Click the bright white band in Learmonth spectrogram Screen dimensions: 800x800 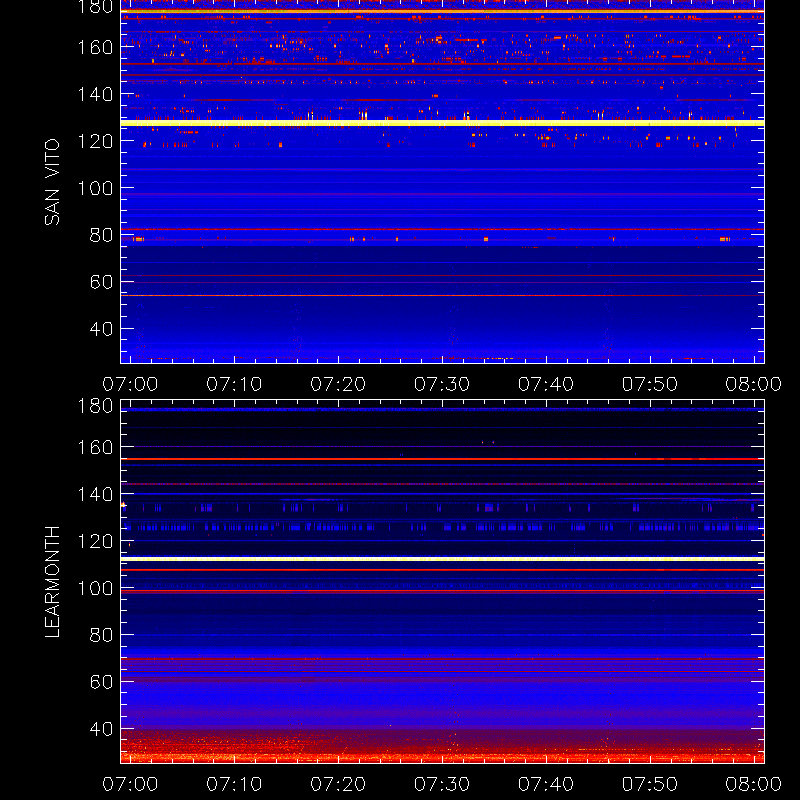(x=442, y=559)
